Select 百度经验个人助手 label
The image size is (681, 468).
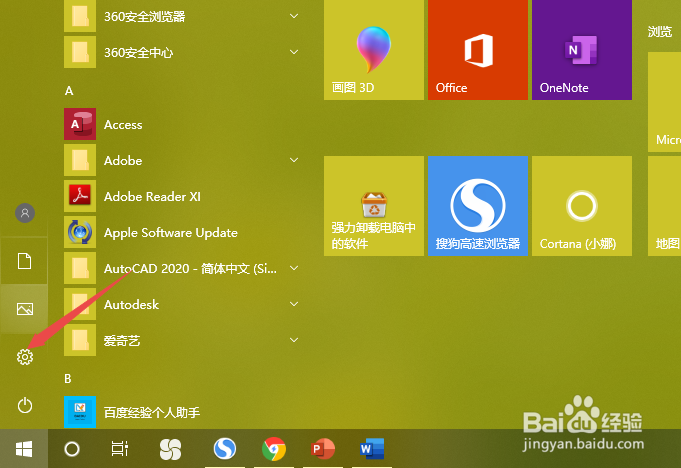pos(152,412)
